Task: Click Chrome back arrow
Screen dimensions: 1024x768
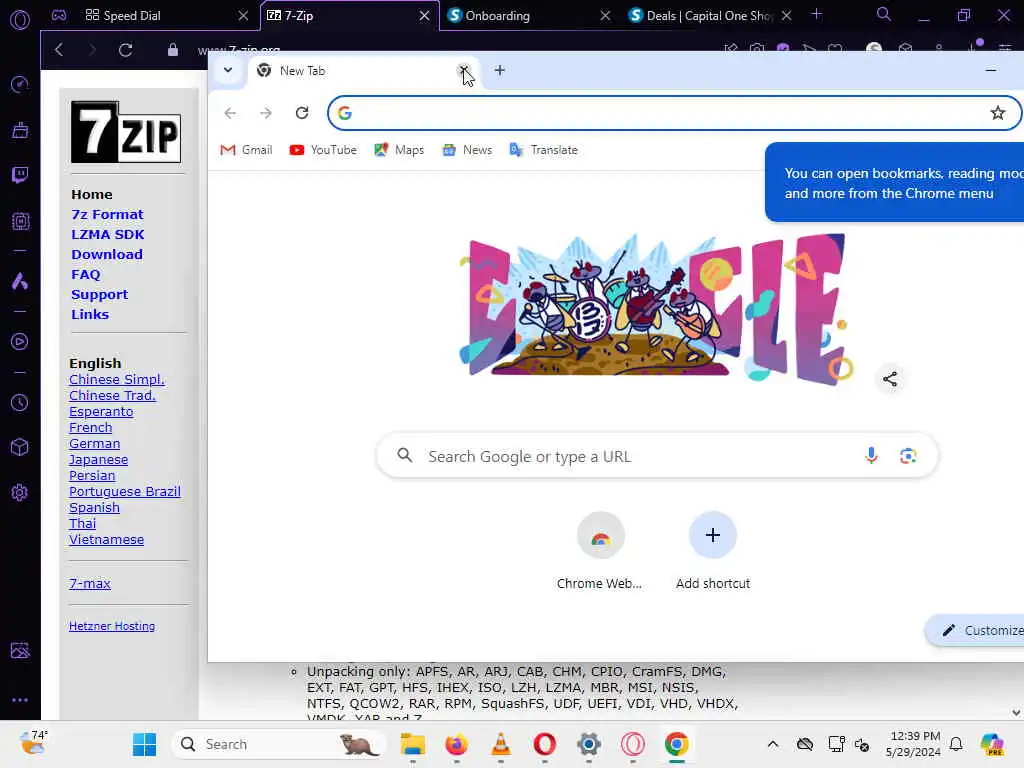Action: click(x=230, y=113)
